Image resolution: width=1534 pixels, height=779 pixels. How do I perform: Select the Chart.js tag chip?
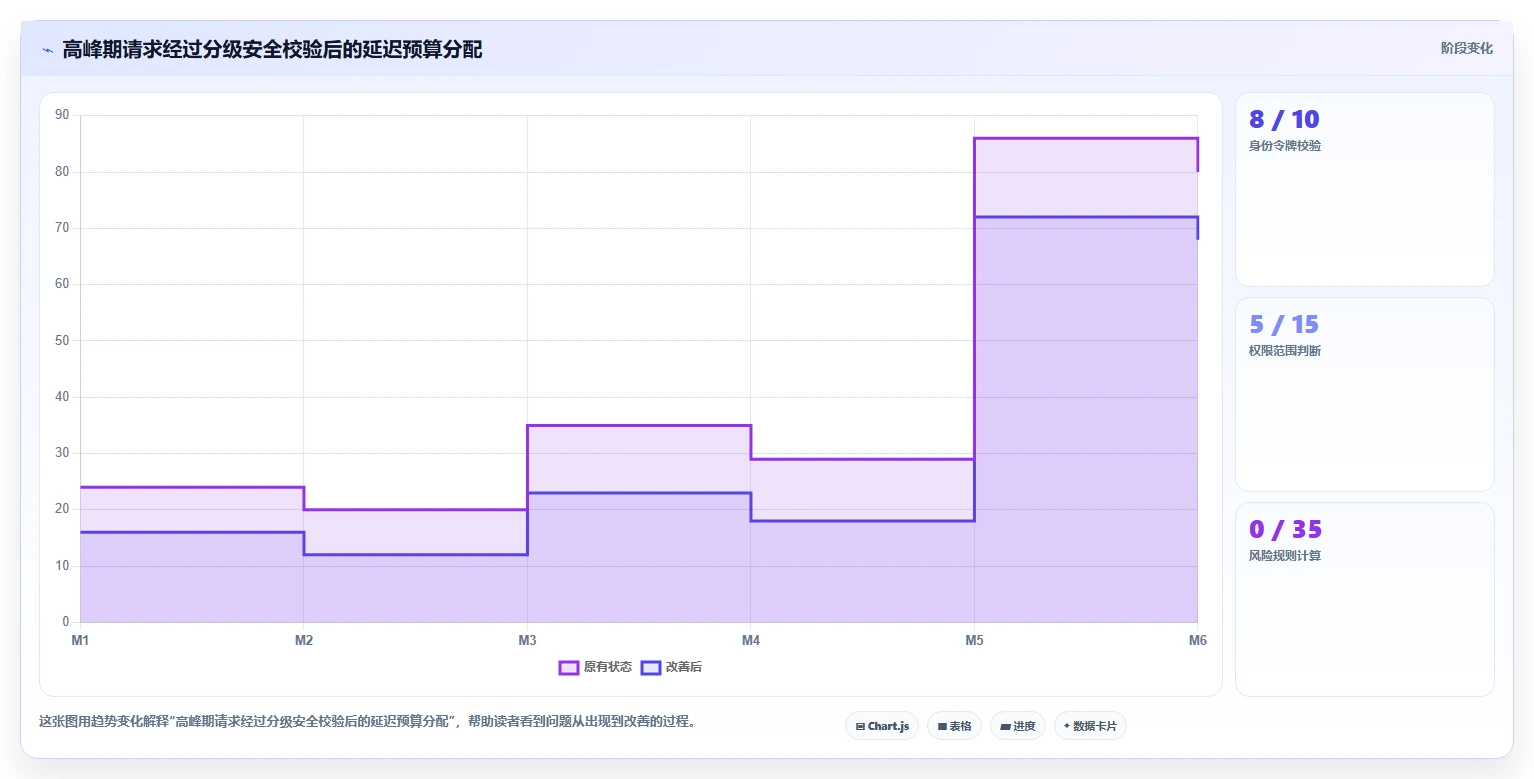tap(882, 726)
